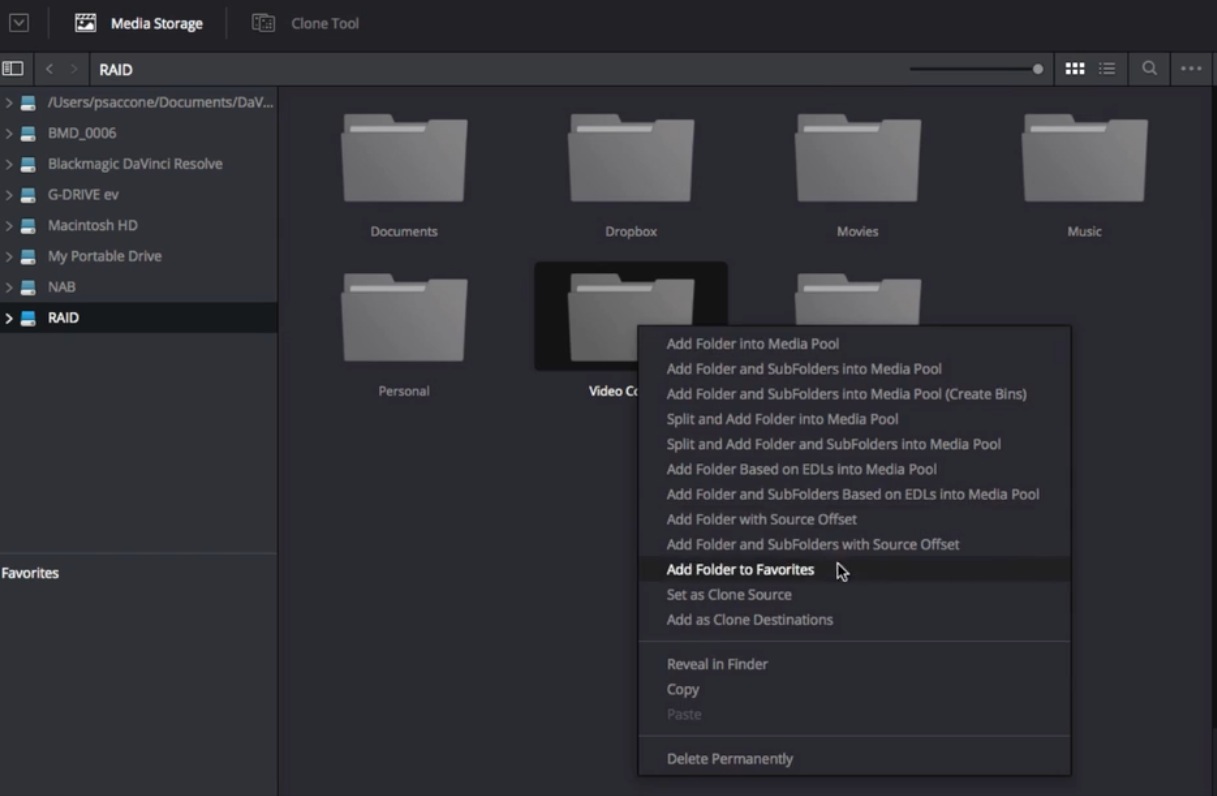Image resolution: width=1217 pixels, height=796 pixels.
Task: Select Delete Permanently from context menu
Action: tap(729, 759)
